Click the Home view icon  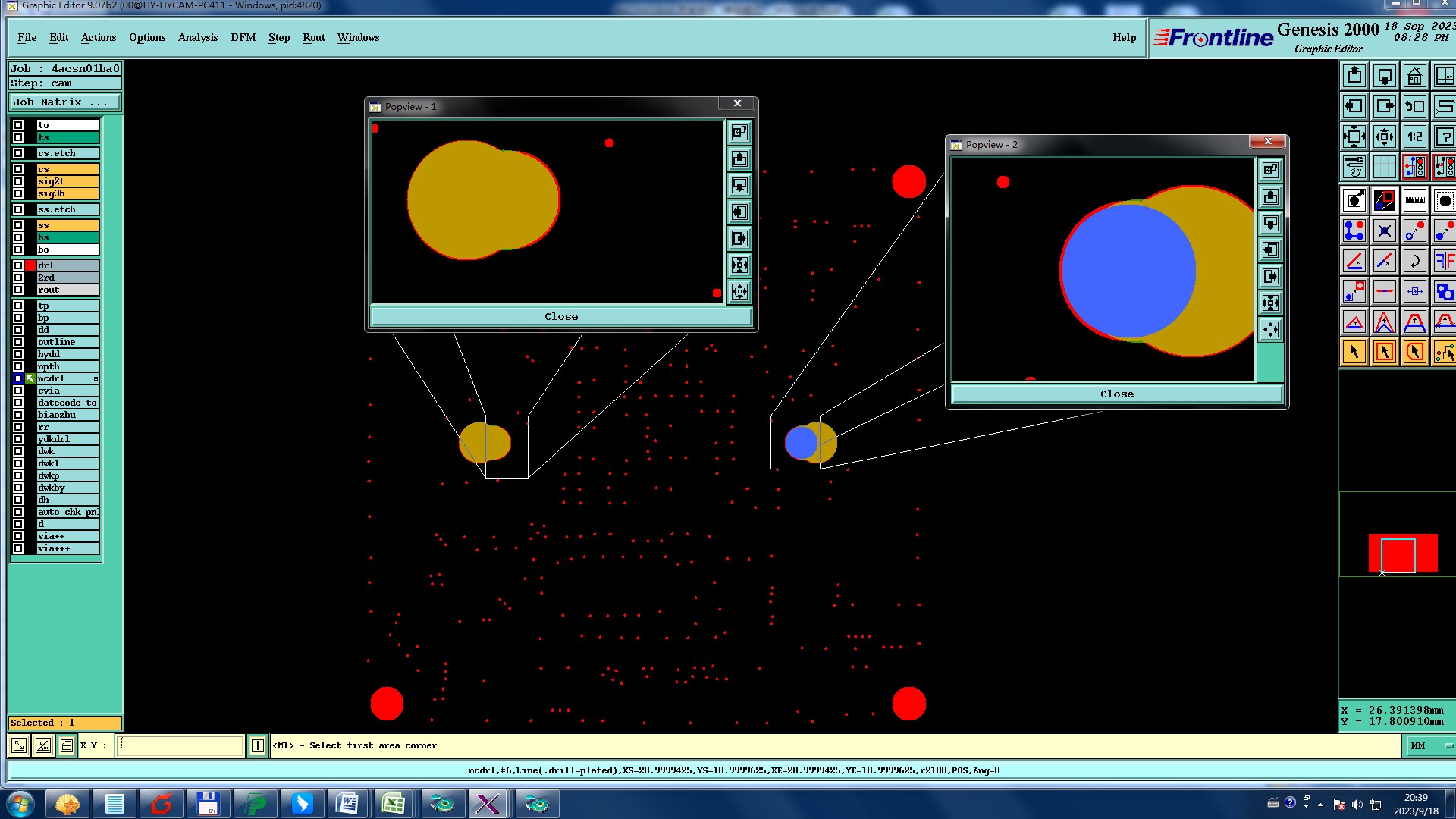pyautogui.click(x=1414, y=77)
